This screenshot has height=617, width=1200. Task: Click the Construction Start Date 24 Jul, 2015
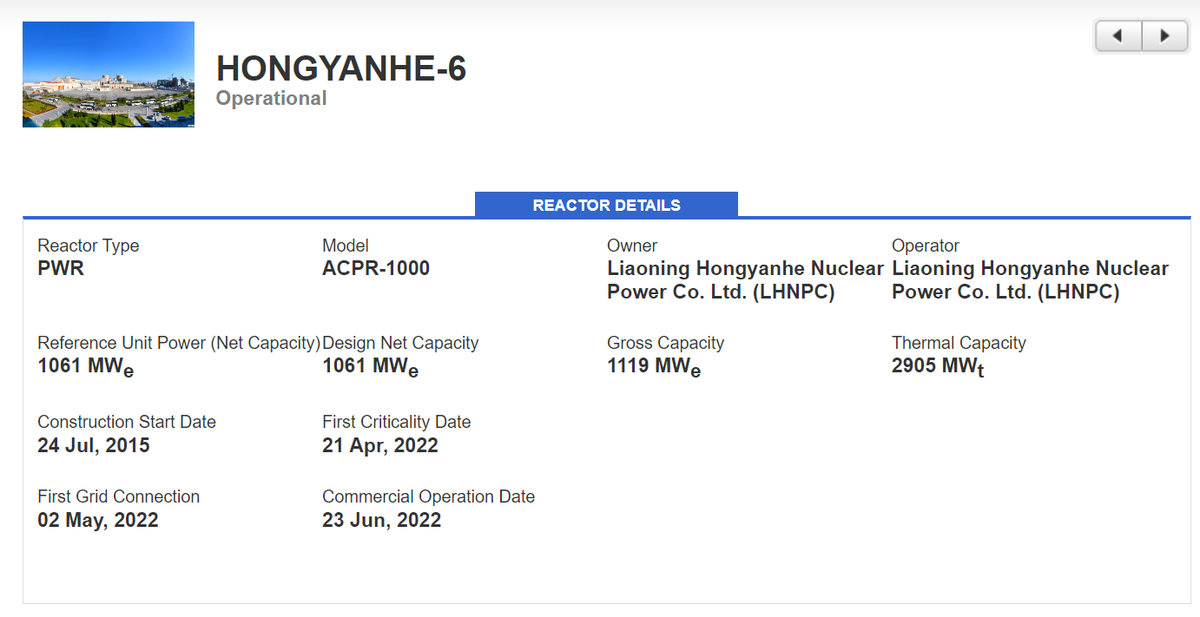(x=94, y=445)
